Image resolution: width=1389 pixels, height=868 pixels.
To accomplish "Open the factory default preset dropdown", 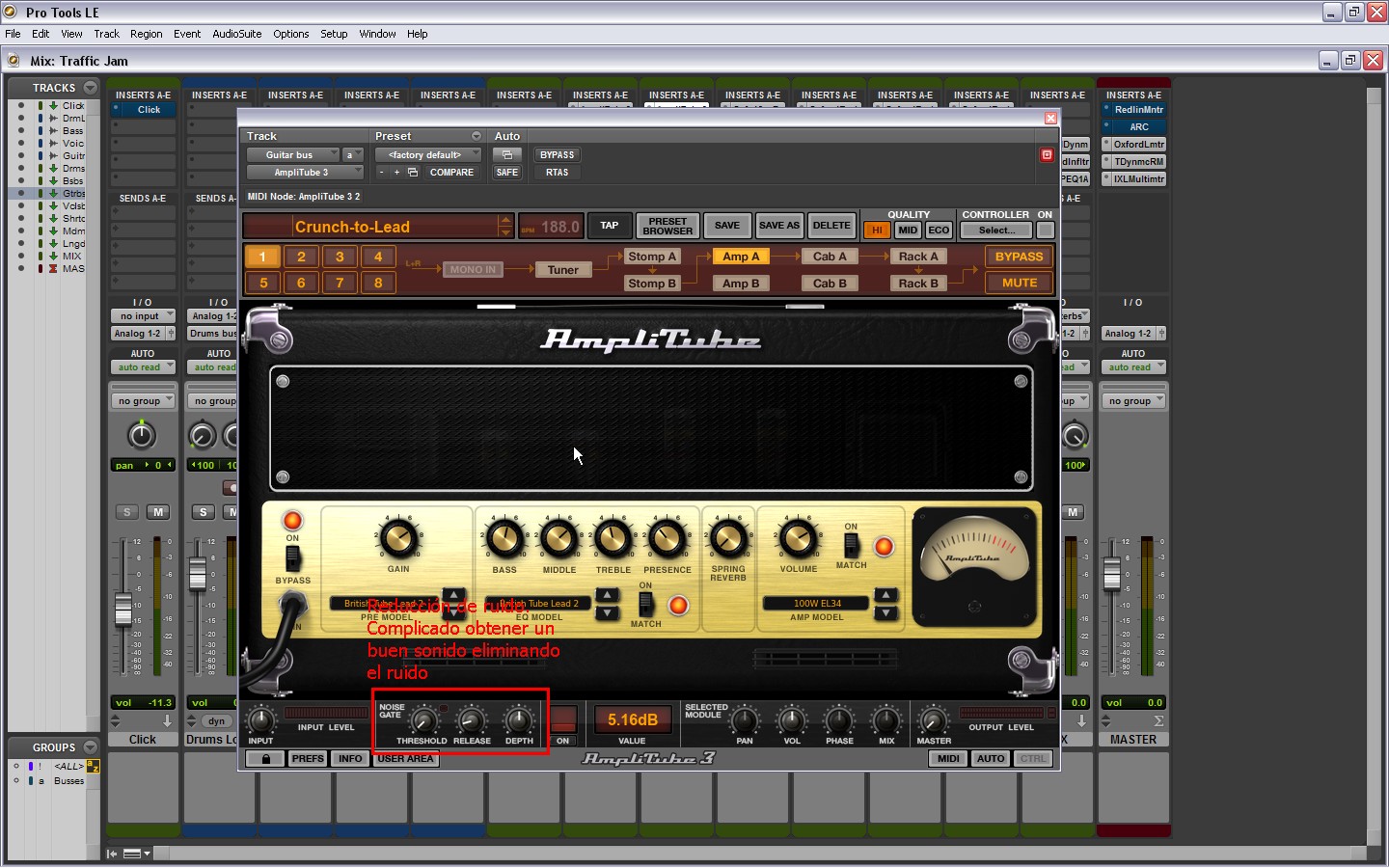I will (428, 155).
